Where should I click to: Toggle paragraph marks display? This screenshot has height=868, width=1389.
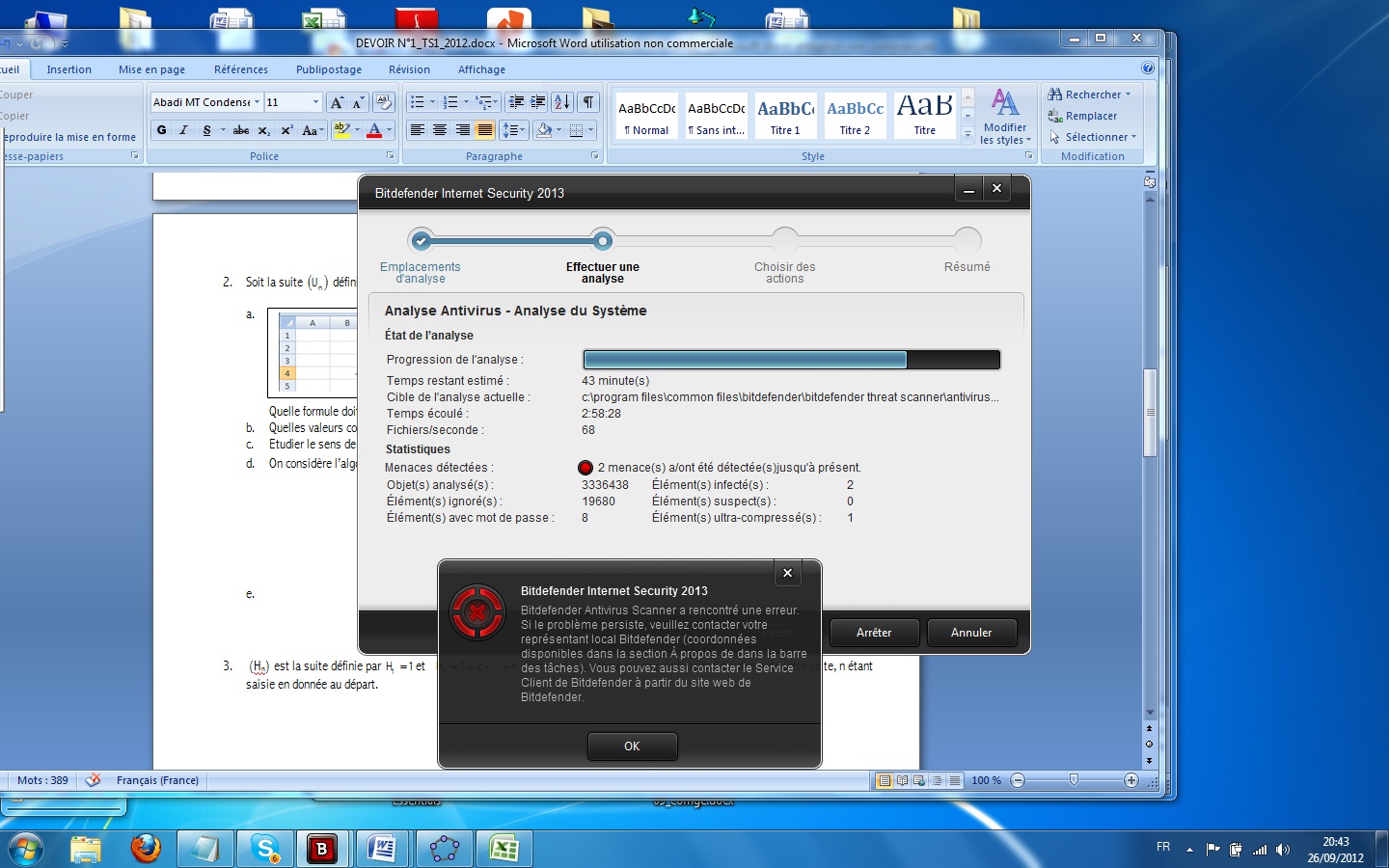point(588,102)
